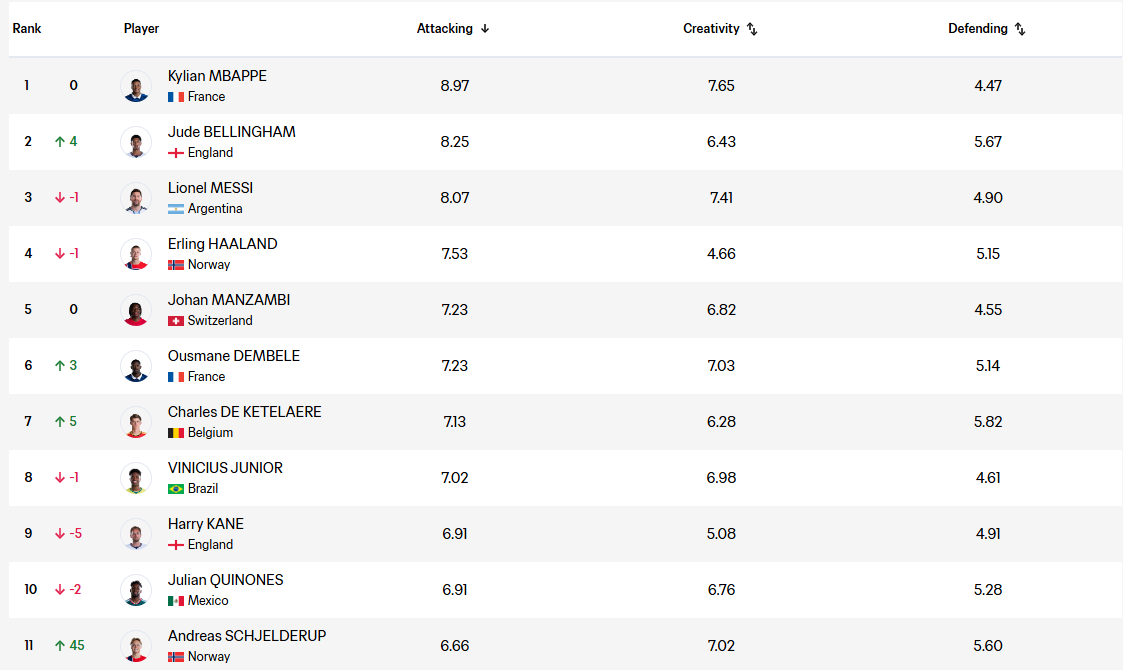Click the Defending column header

[978, 29]
